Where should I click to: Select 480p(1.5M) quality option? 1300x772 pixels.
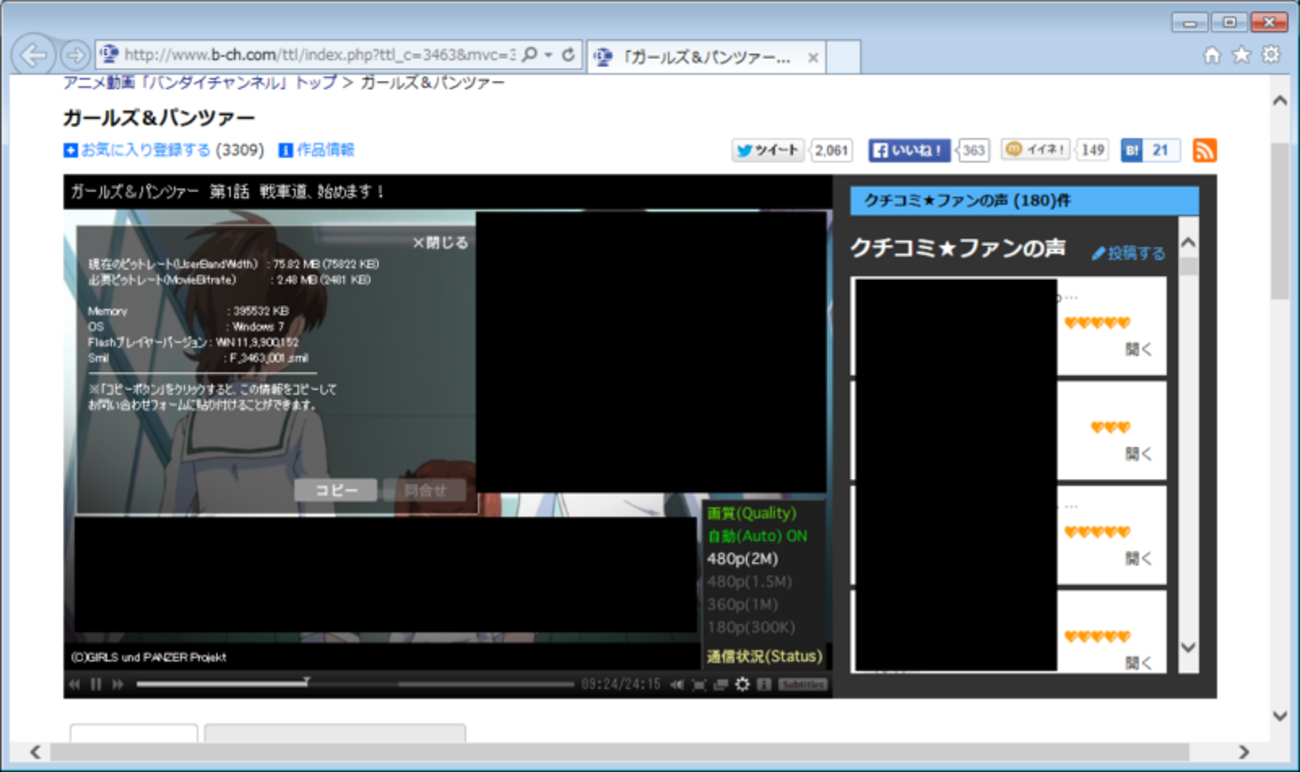click(x=750, y=582)
